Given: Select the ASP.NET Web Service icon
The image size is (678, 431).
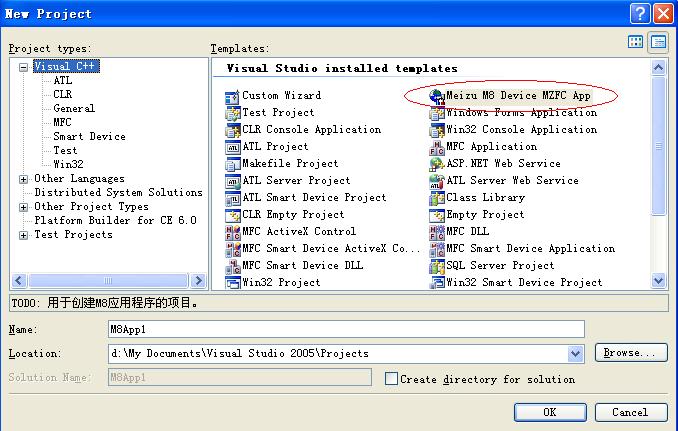Looking at the screenshot, I should (x=437, y=164).
